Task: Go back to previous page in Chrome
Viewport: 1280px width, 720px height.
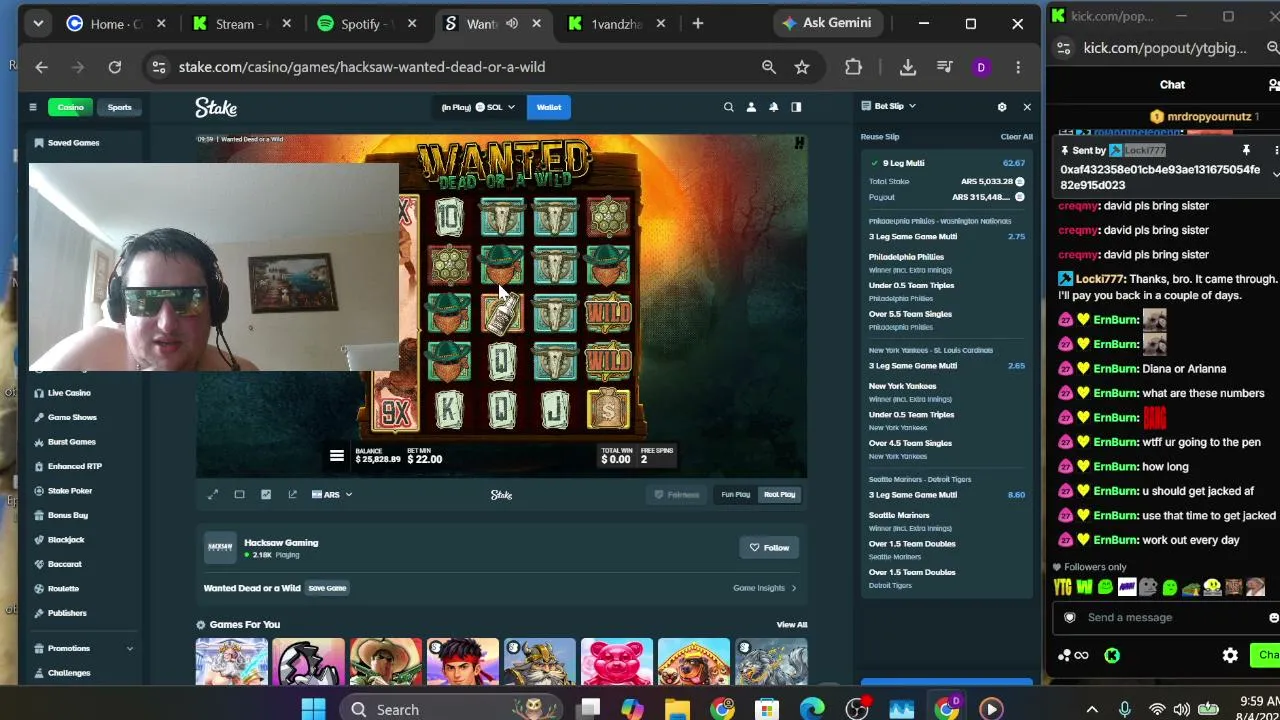Action: click(41, 67)
